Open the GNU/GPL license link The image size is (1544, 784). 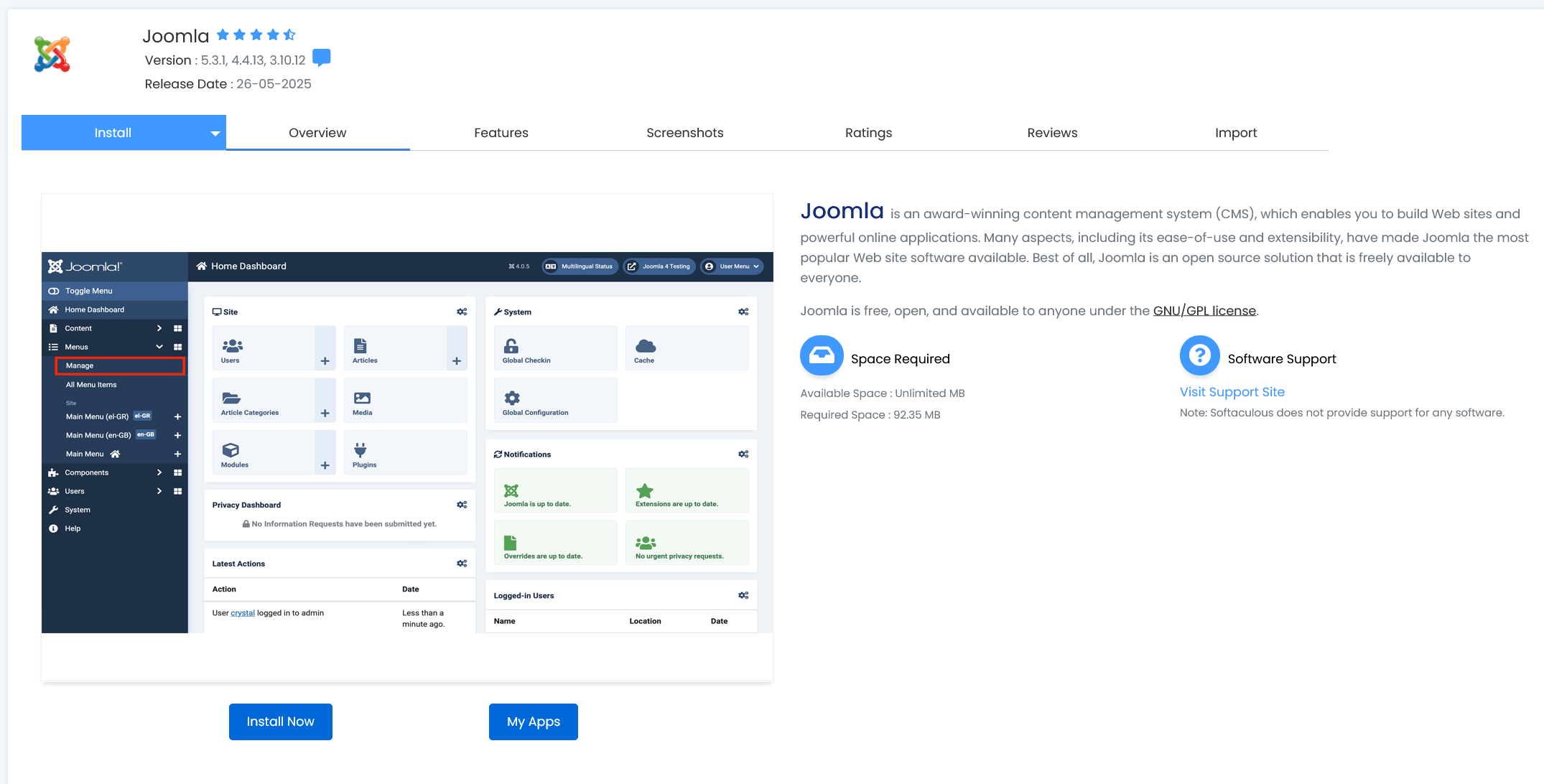click(1204, 311)
